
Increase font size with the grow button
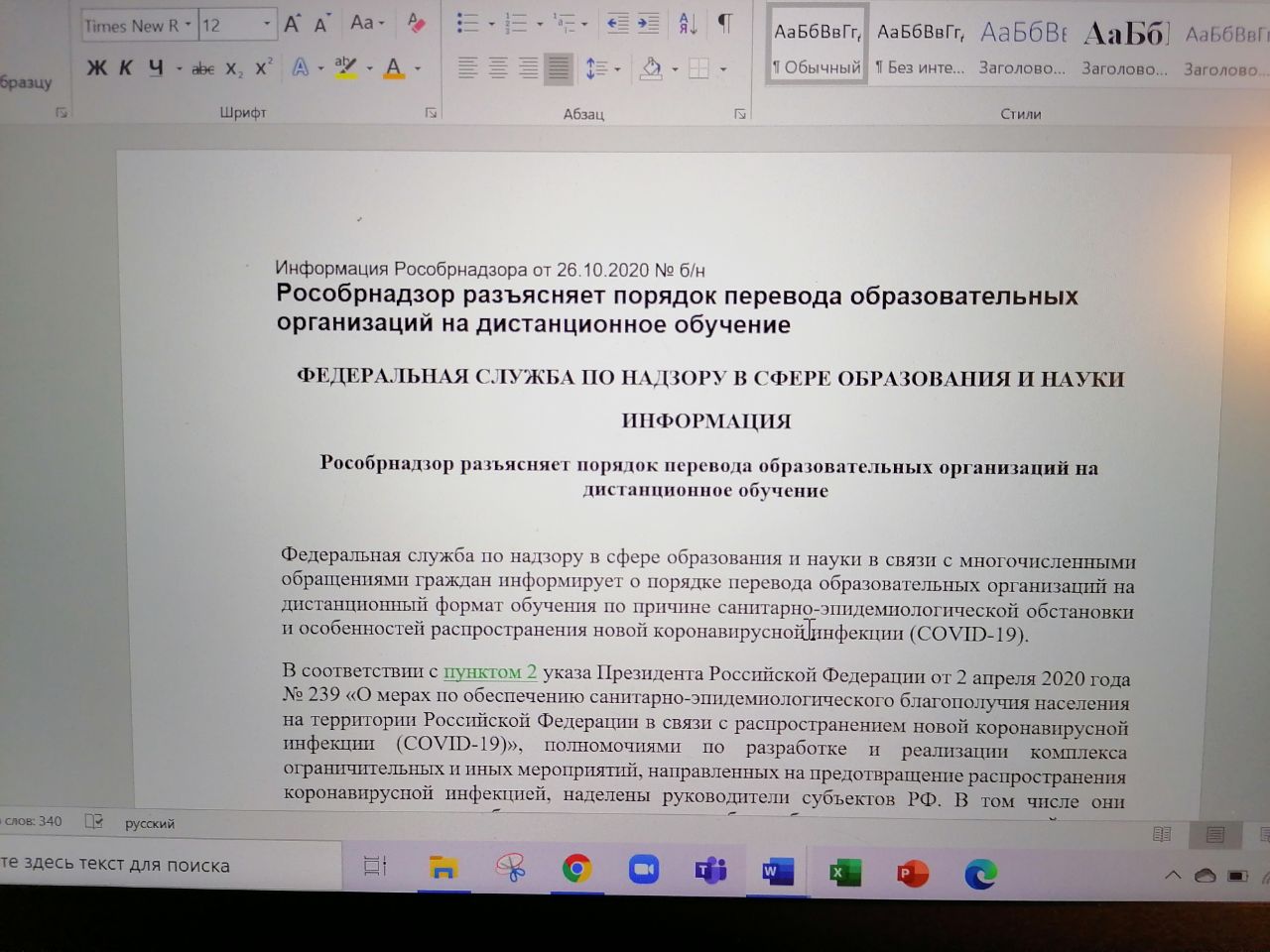[292, 24]
